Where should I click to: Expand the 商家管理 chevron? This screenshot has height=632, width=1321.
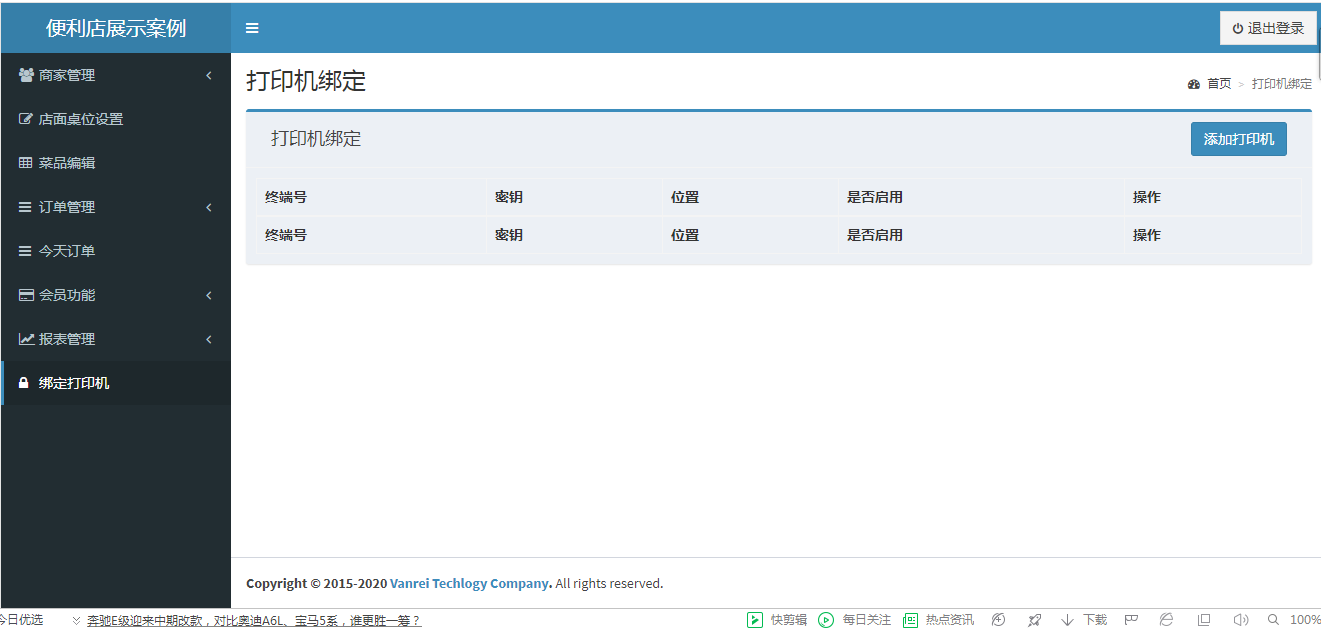coord(209,75)
